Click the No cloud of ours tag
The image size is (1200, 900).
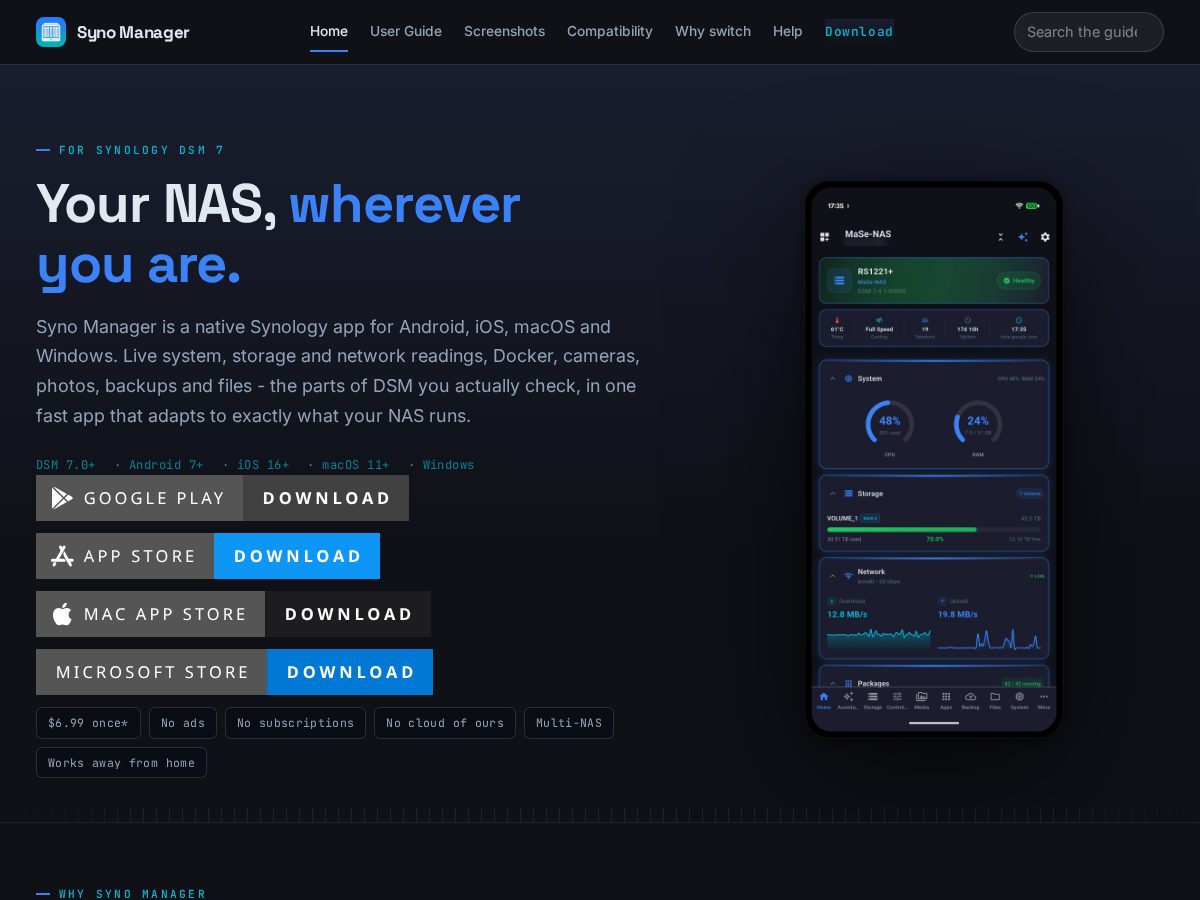(445, 723)
